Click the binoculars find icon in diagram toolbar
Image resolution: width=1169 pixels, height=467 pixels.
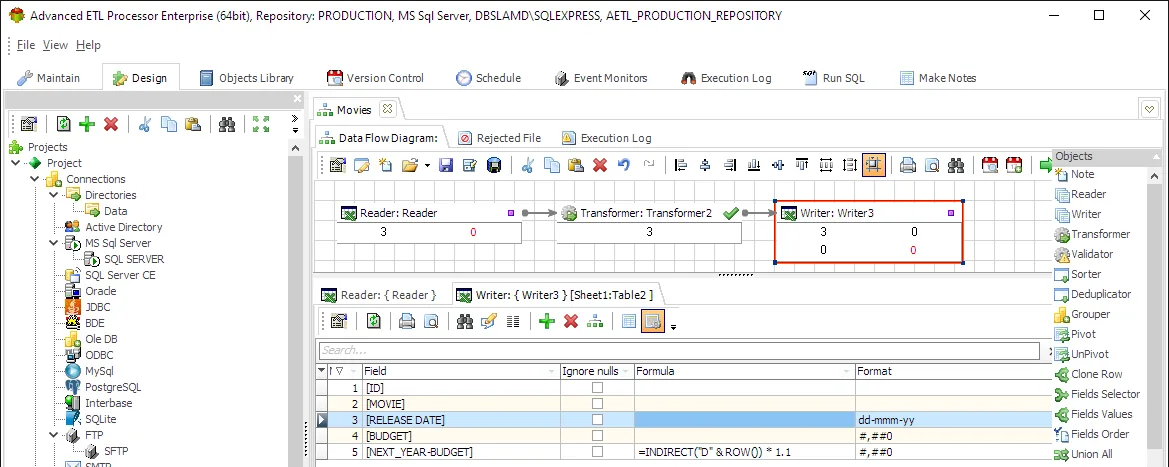click(x=956, y=166)
